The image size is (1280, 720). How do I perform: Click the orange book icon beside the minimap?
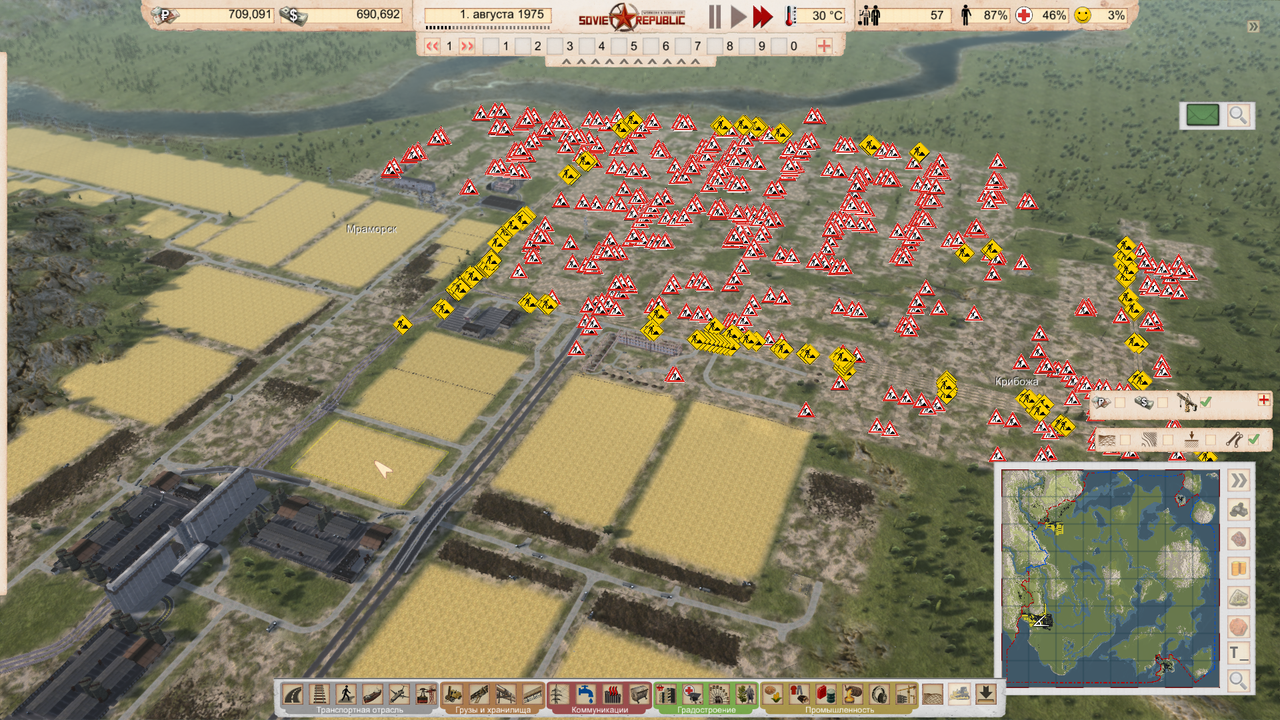(x=1239, y=568)
